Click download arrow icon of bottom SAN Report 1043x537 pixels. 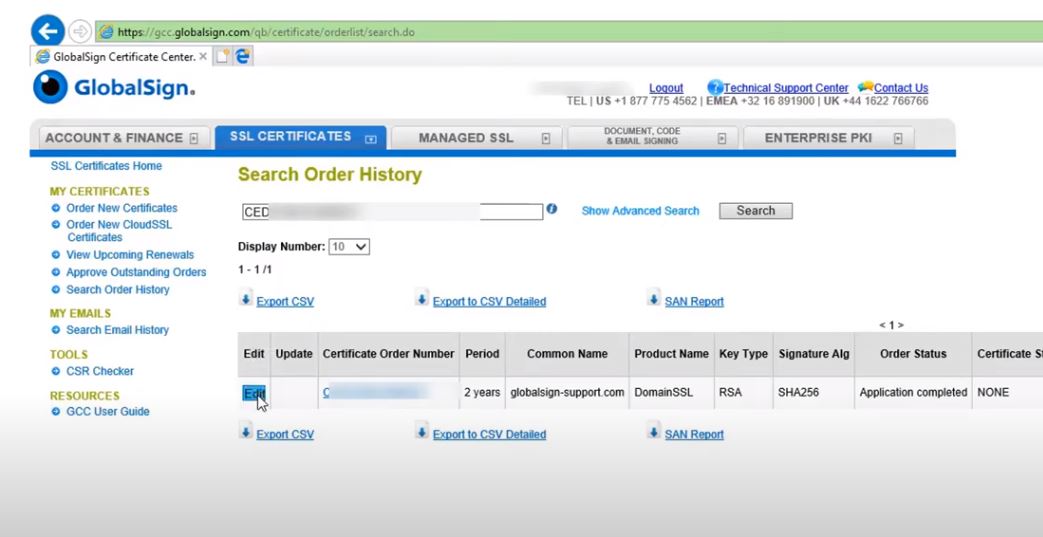pyautogui.click(x=654, y=432)
